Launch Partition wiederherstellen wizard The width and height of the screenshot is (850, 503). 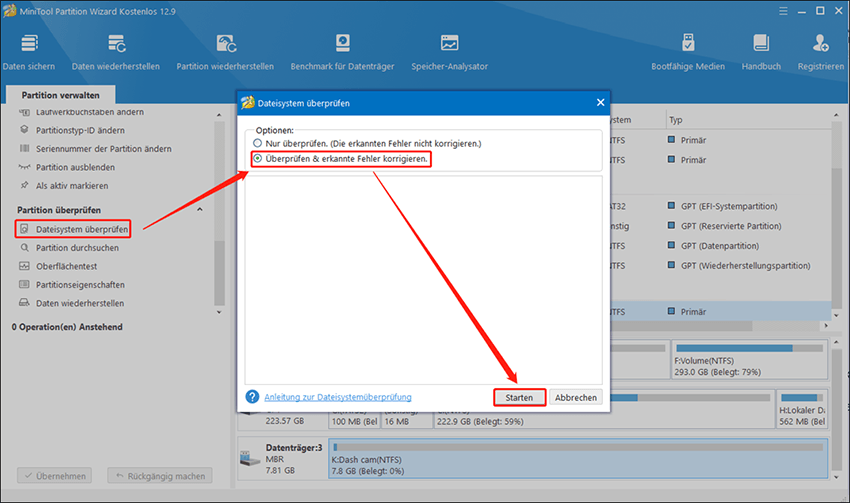(x=225, y=53)
